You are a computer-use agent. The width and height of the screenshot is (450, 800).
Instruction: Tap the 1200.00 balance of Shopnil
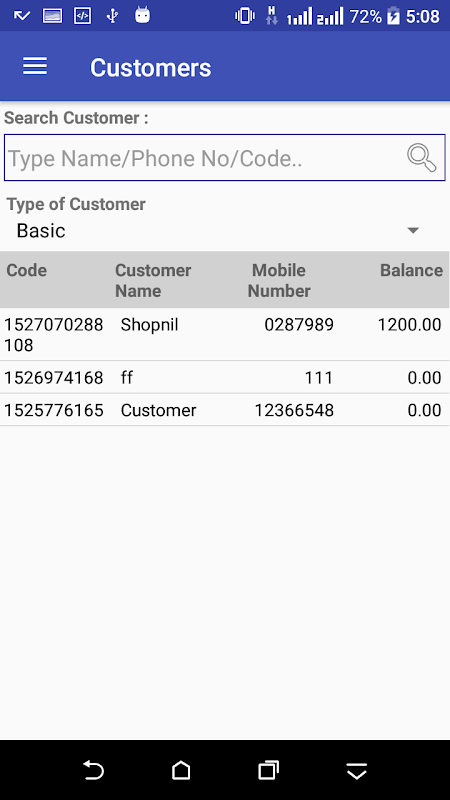click(409, 324)
